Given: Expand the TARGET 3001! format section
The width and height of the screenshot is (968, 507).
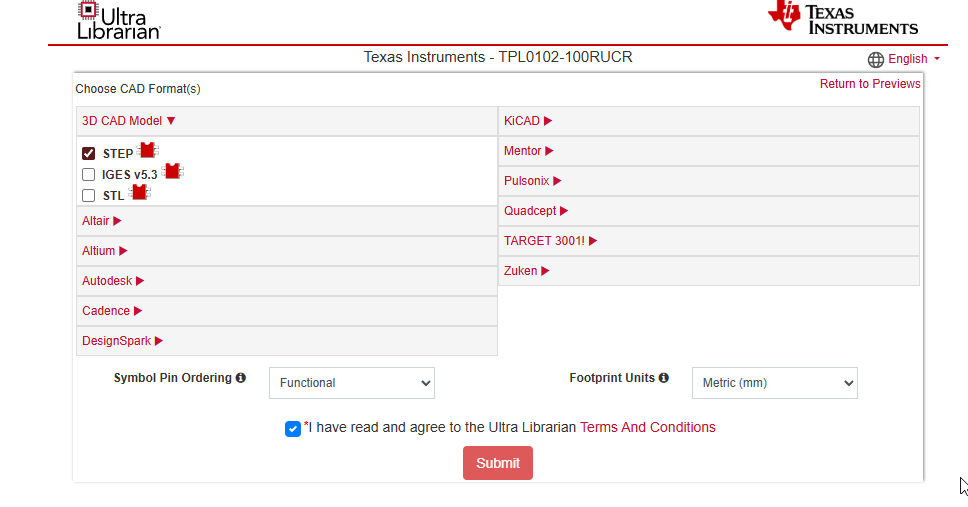Looking at the screenshot, I should click(709, 241).
